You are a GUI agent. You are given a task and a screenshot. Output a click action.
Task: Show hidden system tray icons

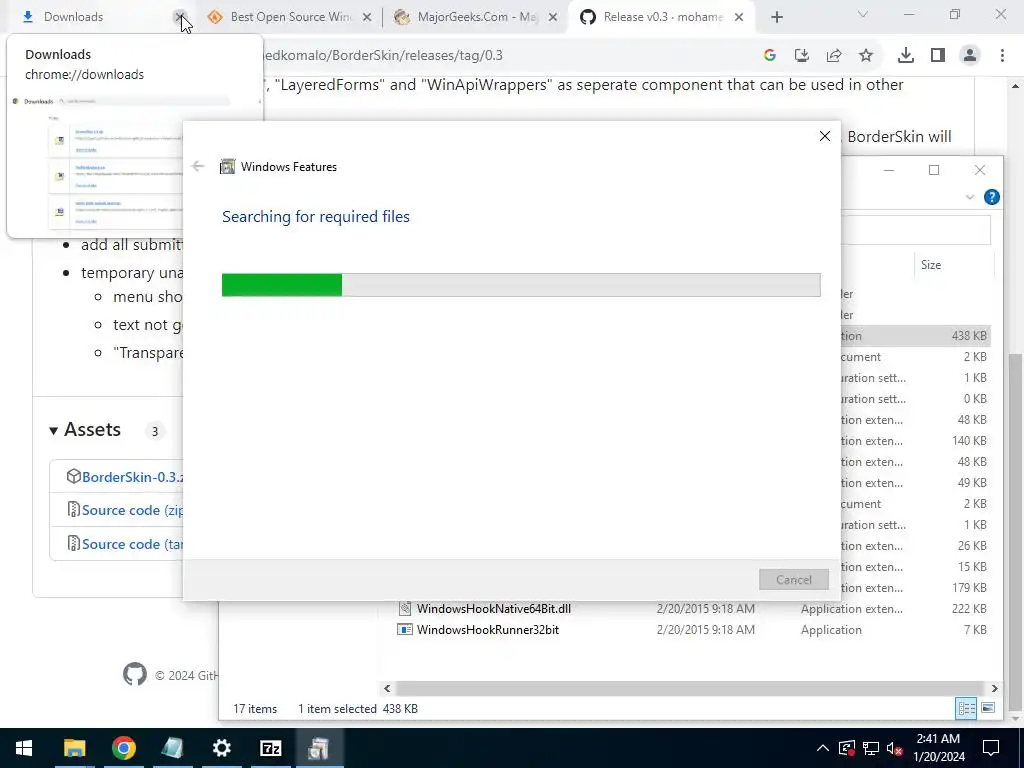pos(823,748)
